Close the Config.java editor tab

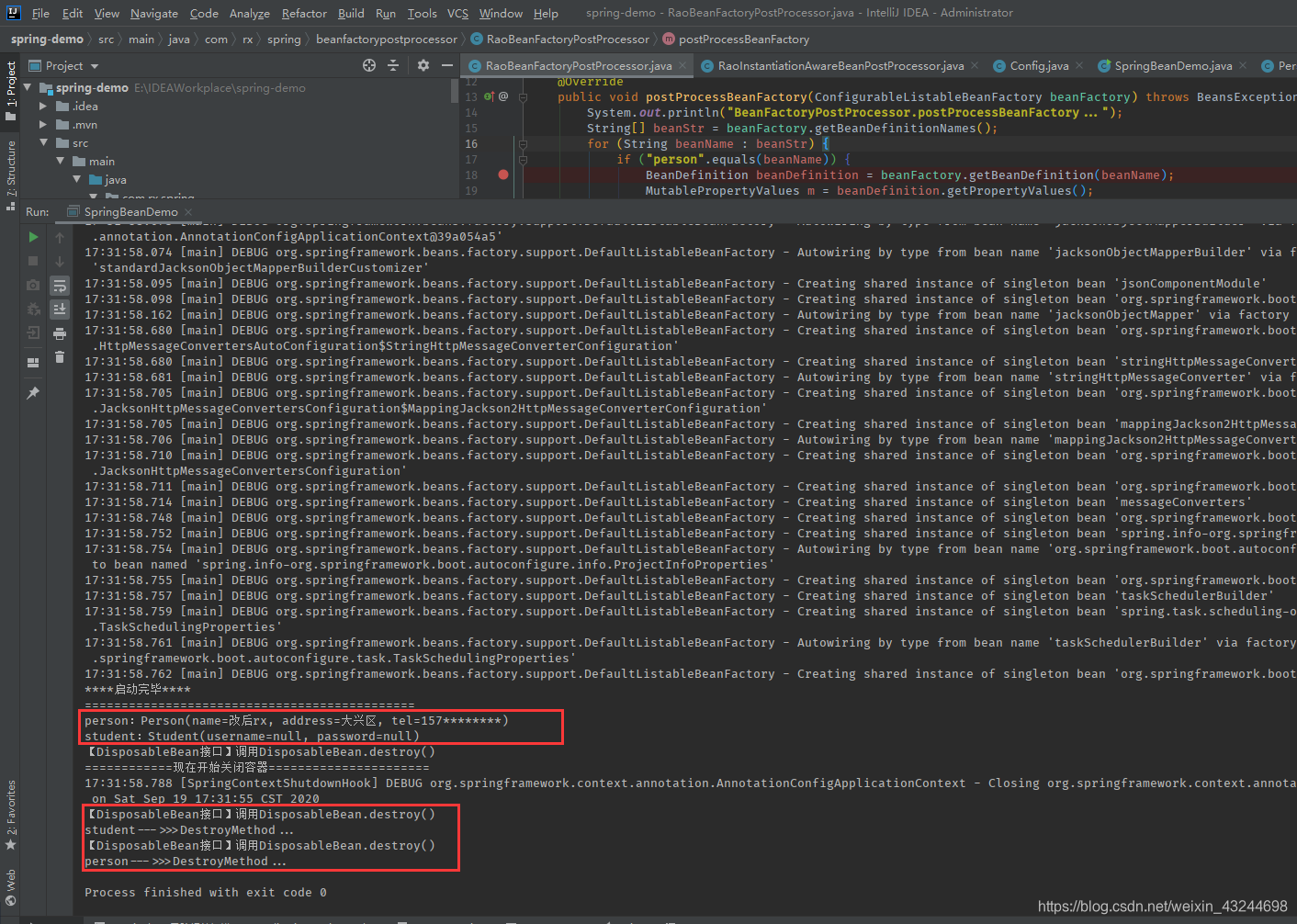[1079, 66]
